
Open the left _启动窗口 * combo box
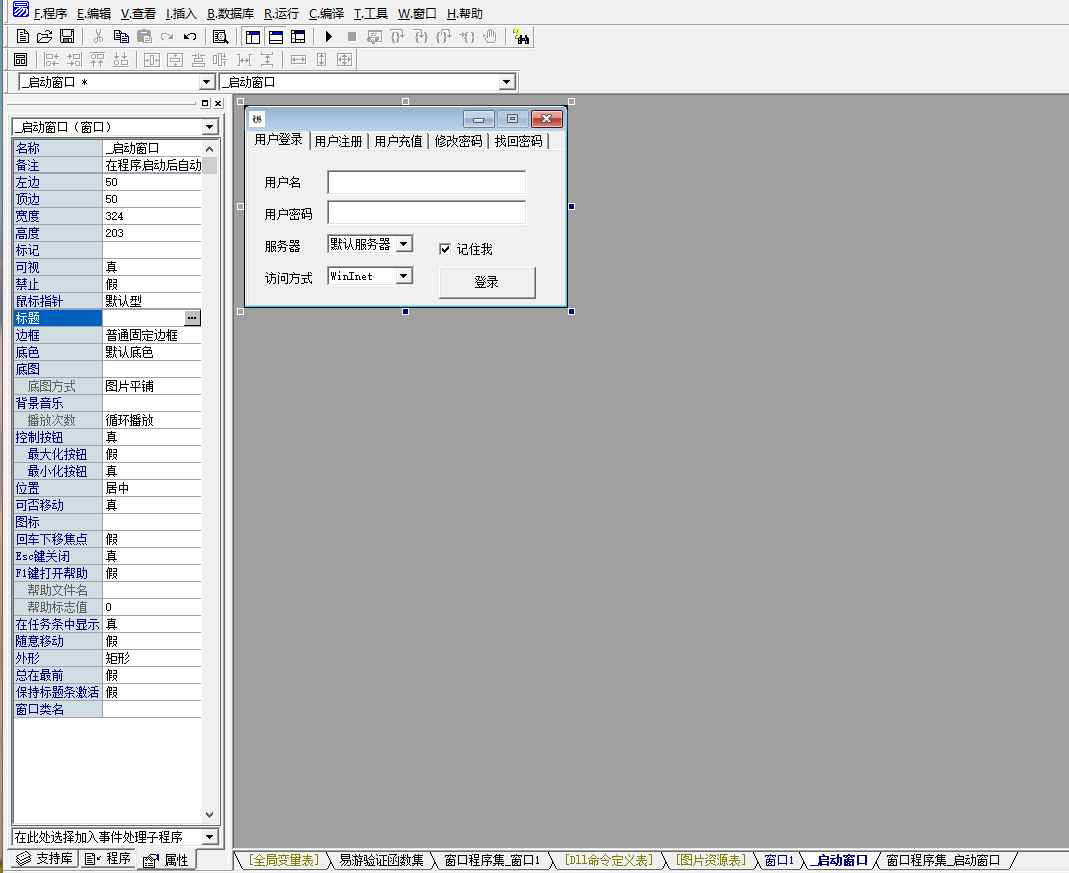pos(207,82)
